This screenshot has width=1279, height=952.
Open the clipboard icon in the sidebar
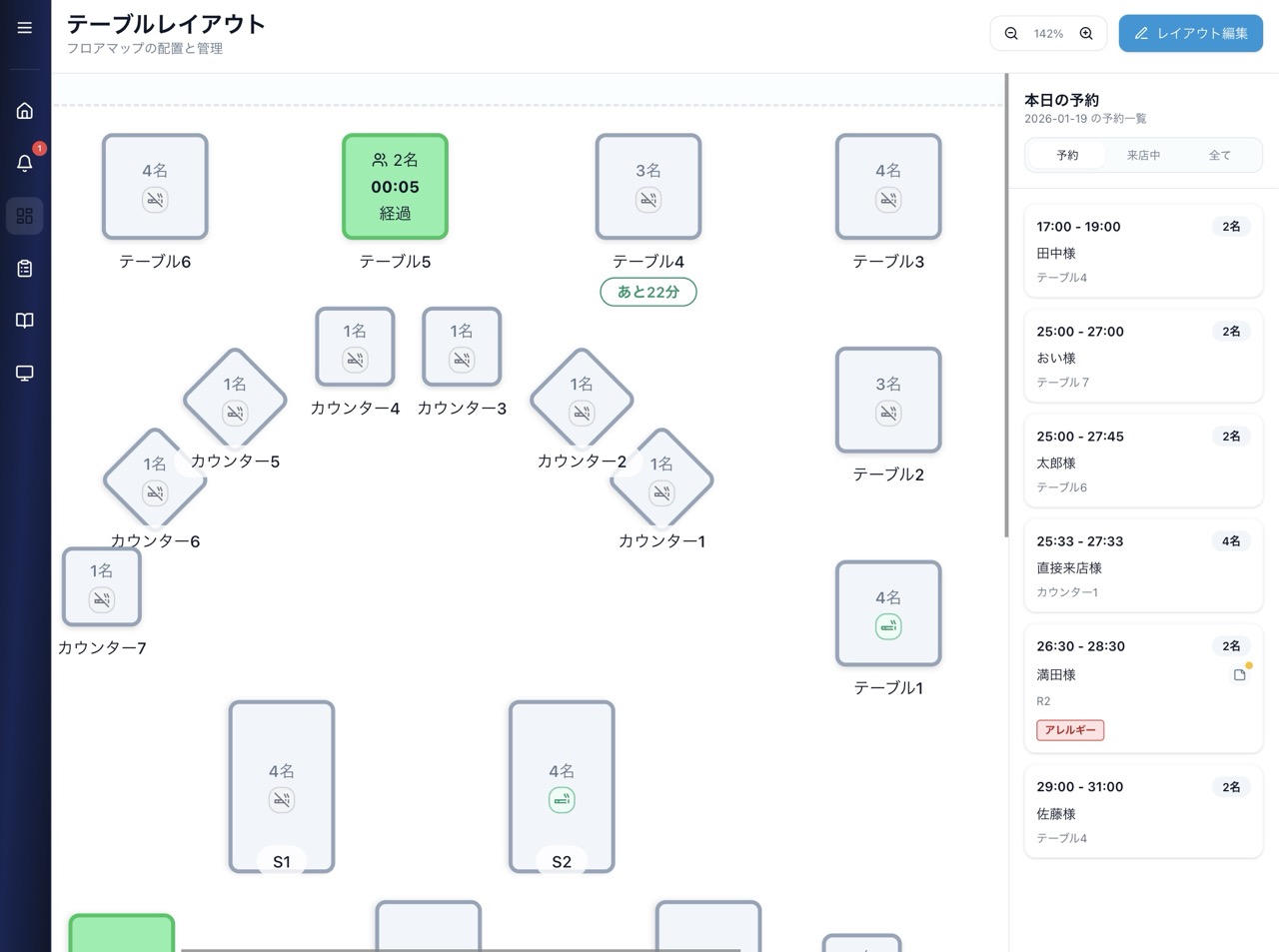pos(24,268)
